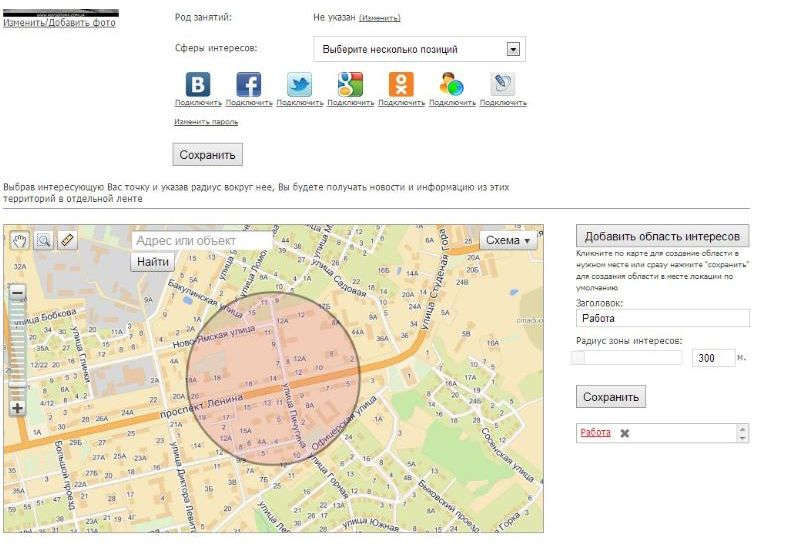Click the up arrow in saved areas list

pyautogui.click(x=742, y=429)
